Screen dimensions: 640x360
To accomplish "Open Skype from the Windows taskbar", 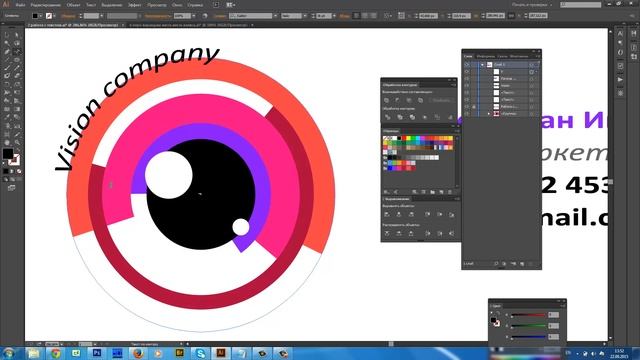I will pos(200,353).
